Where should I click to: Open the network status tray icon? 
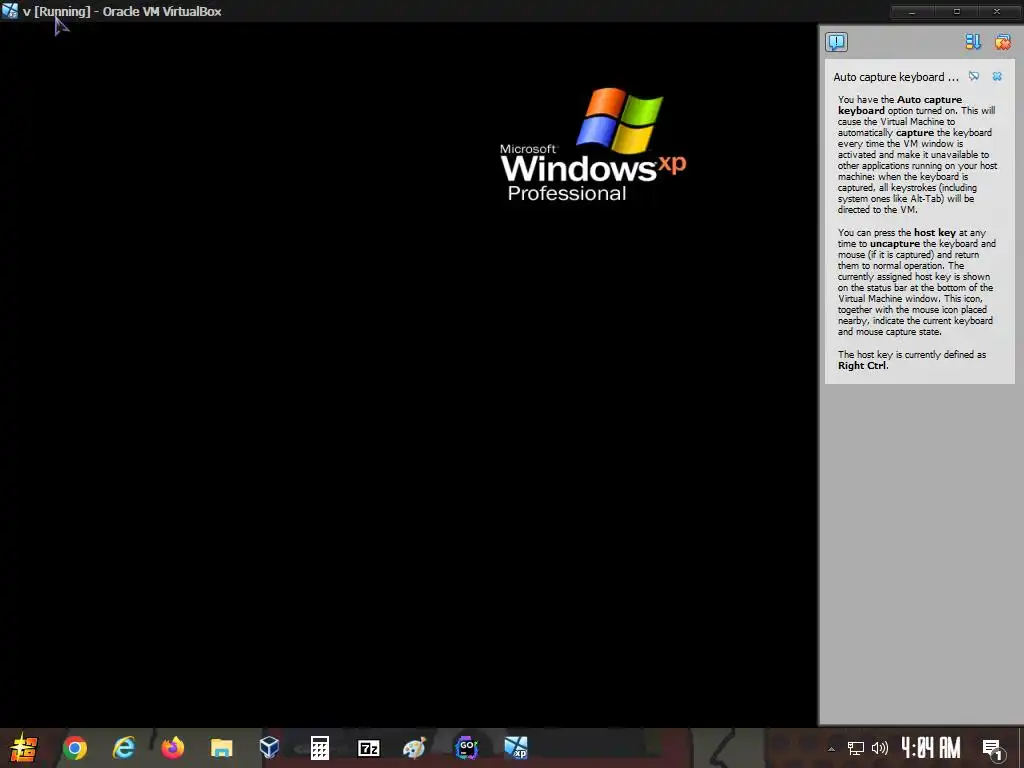click(856, 748)
